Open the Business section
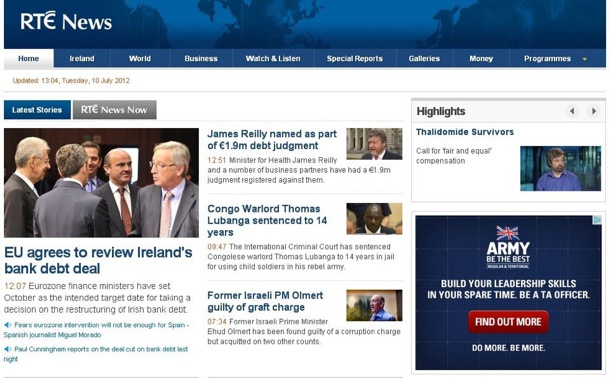This screenshot has width=610, height=378. pyautogui.click(x=201, y=59)
